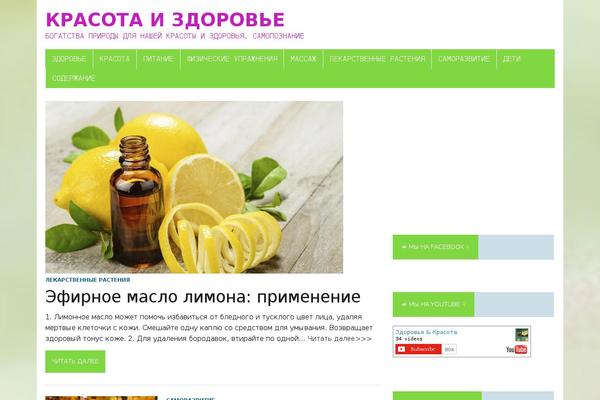Image resolution: width=600 pixels, height=400 pixels.
Task: Click the МЫ НА FACEBOOK widget header
Action: (435, 247)
